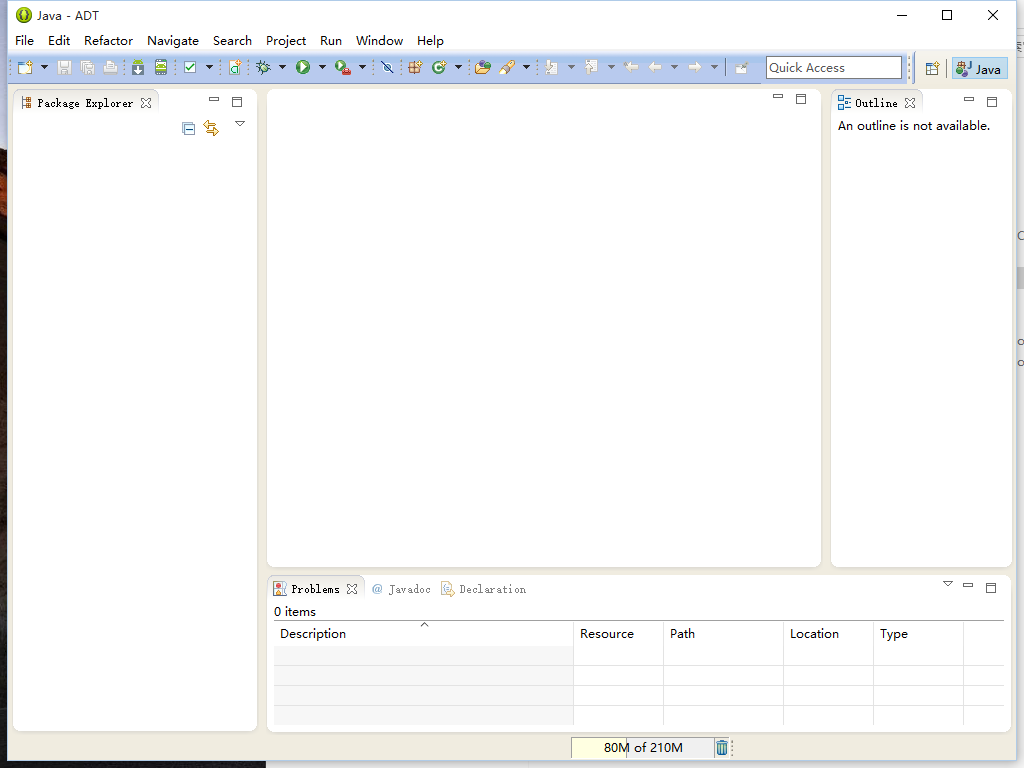Start debugging with the bug icon
Image resolution: width=1024 pixels, height=768 pixels.
[263, 68]
